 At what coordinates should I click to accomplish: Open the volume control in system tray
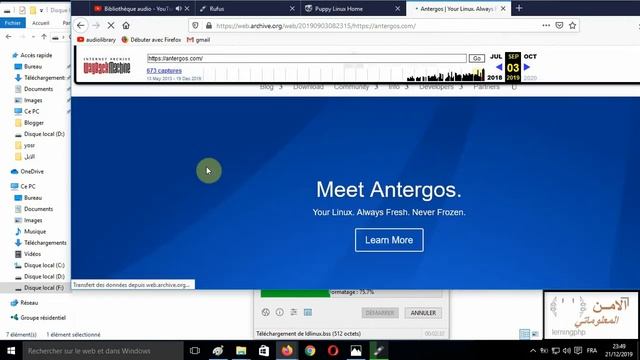pyautogui.click(x=567, y=351)
